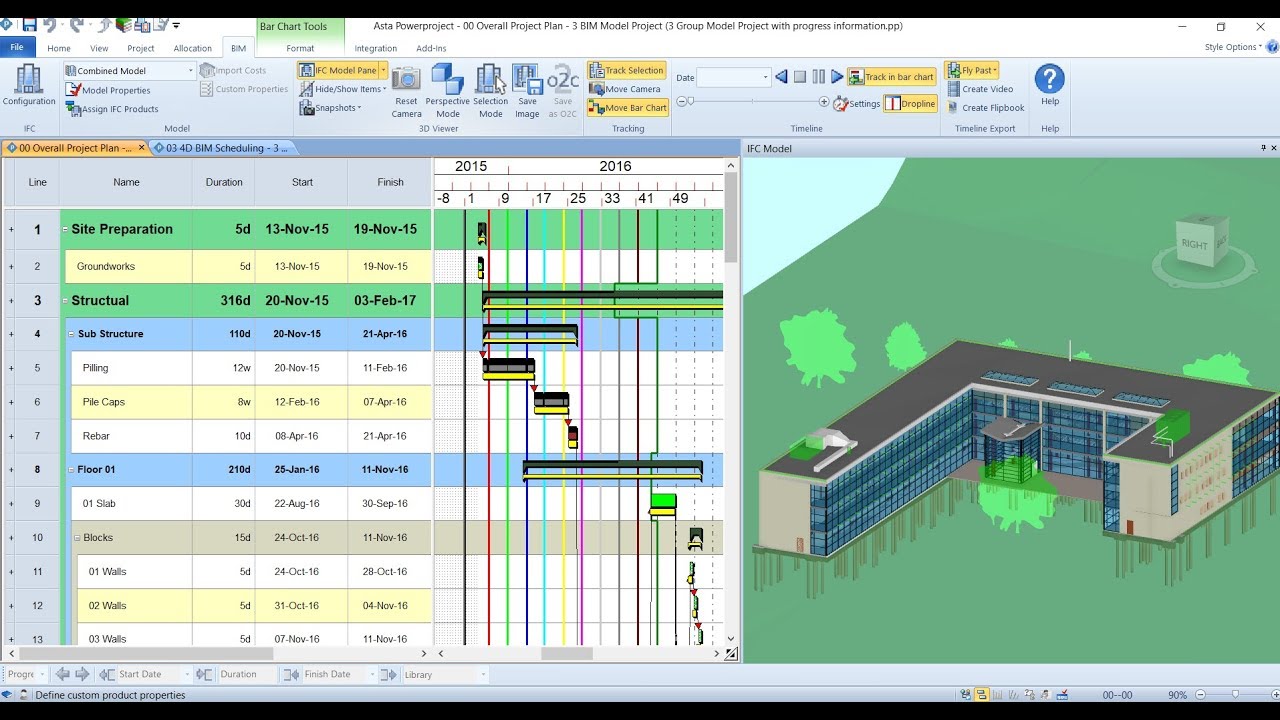
Task: Click the zoom-out minus on timeline slider
Action: [x=681, y=102]
